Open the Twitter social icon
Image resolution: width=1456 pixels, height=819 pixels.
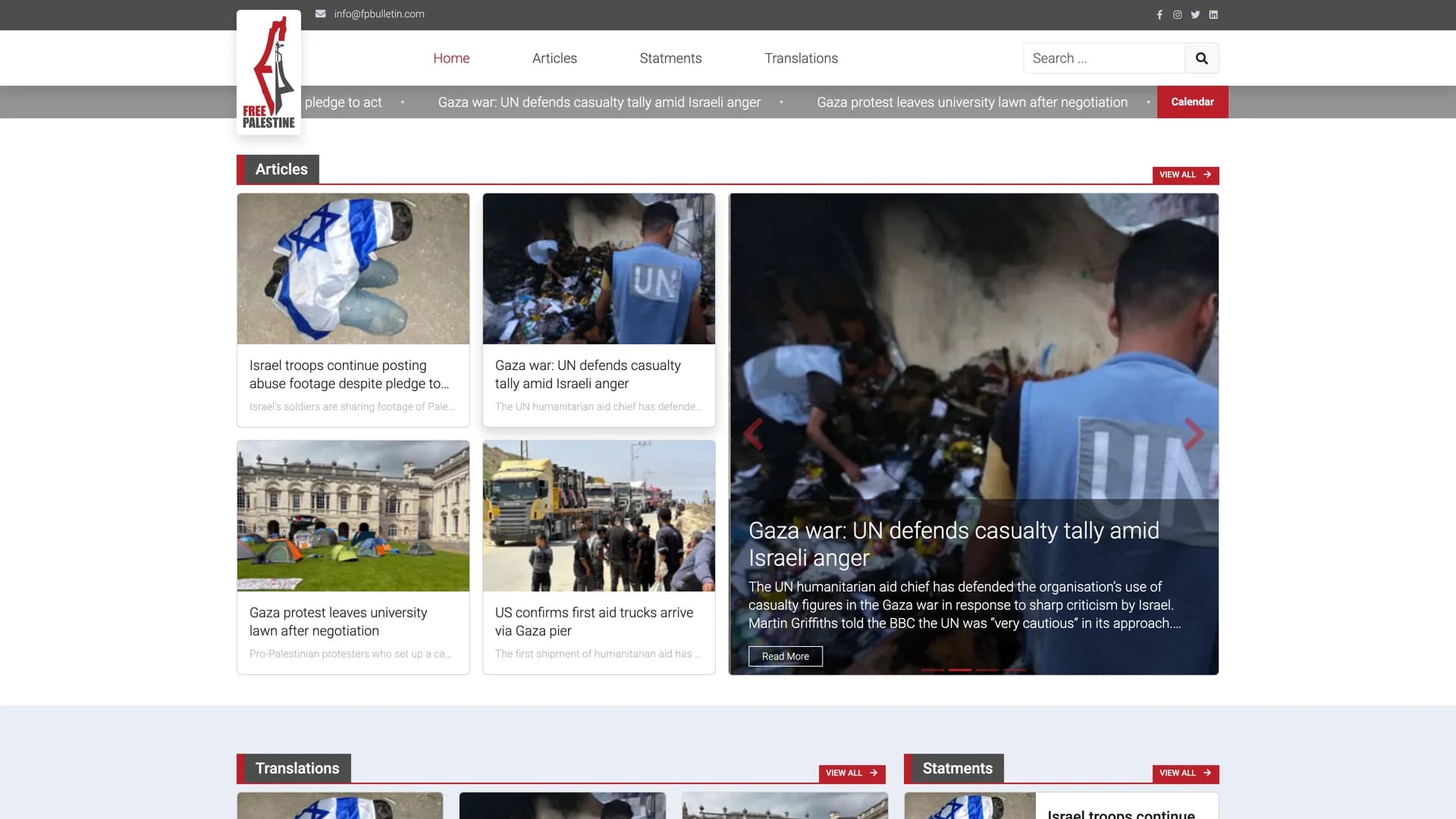click(x=1195, y=14)
